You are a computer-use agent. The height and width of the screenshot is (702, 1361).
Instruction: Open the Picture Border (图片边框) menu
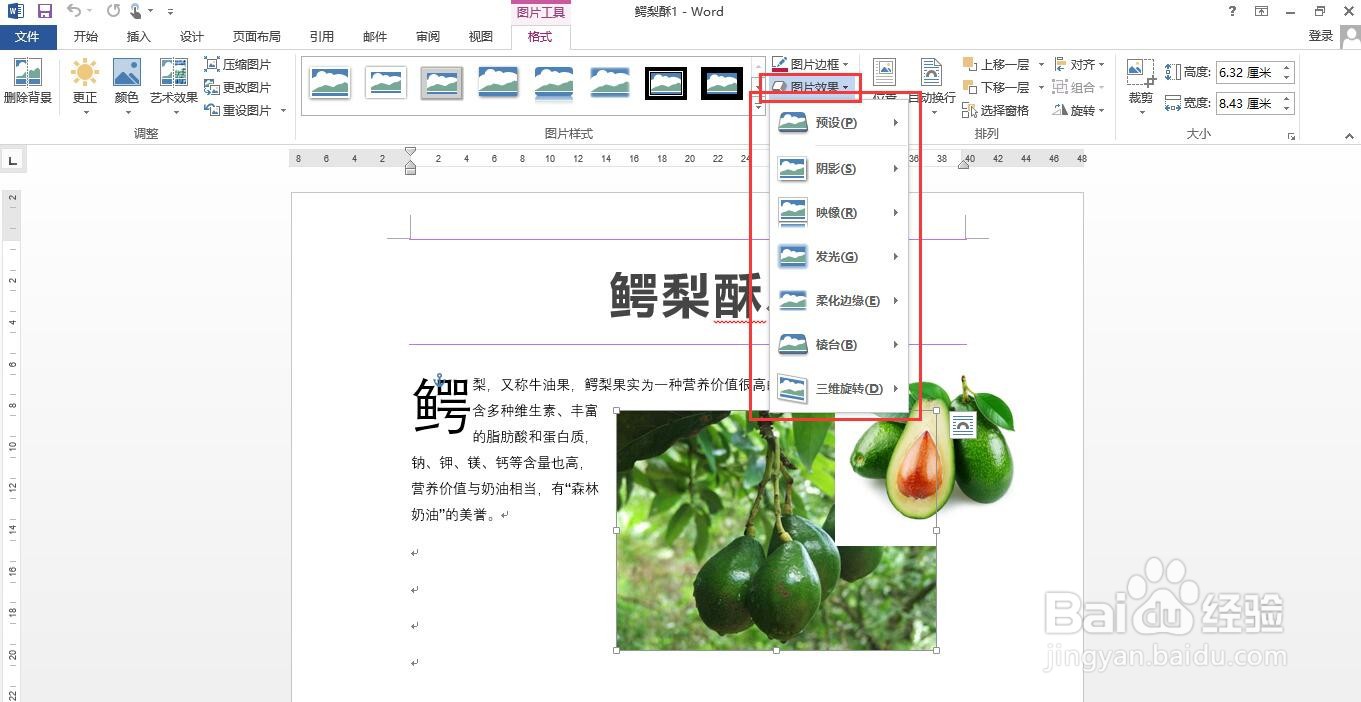(811, 64)
